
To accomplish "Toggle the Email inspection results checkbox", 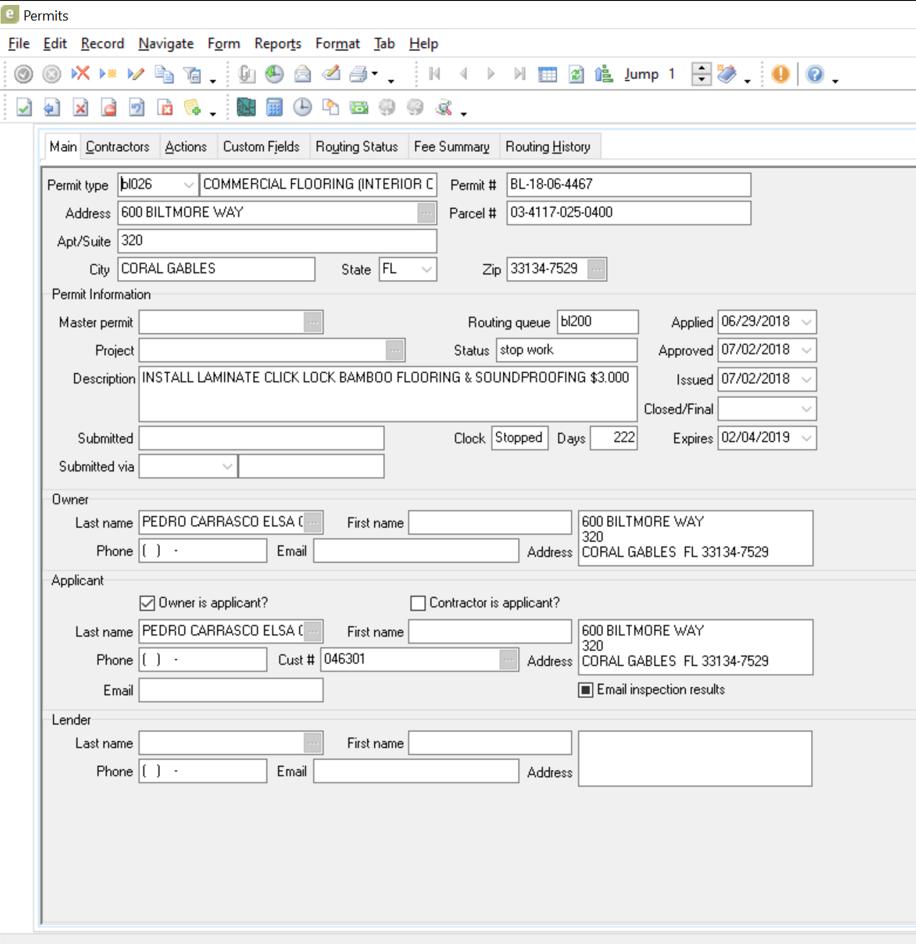I will click(586, 690).
